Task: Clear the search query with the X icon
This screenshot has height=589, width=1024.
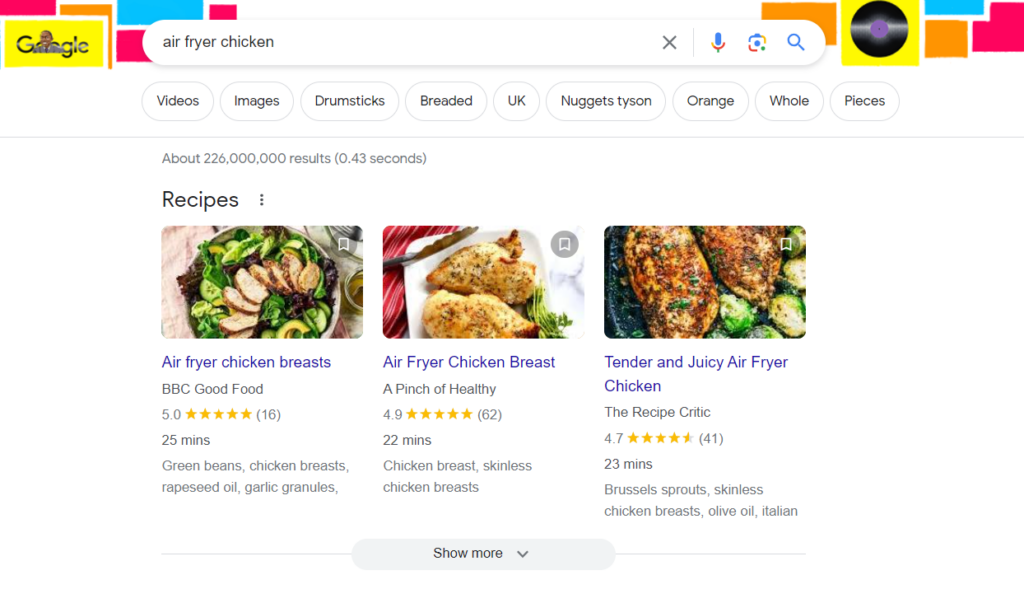Action: click(x=669, y=42)
